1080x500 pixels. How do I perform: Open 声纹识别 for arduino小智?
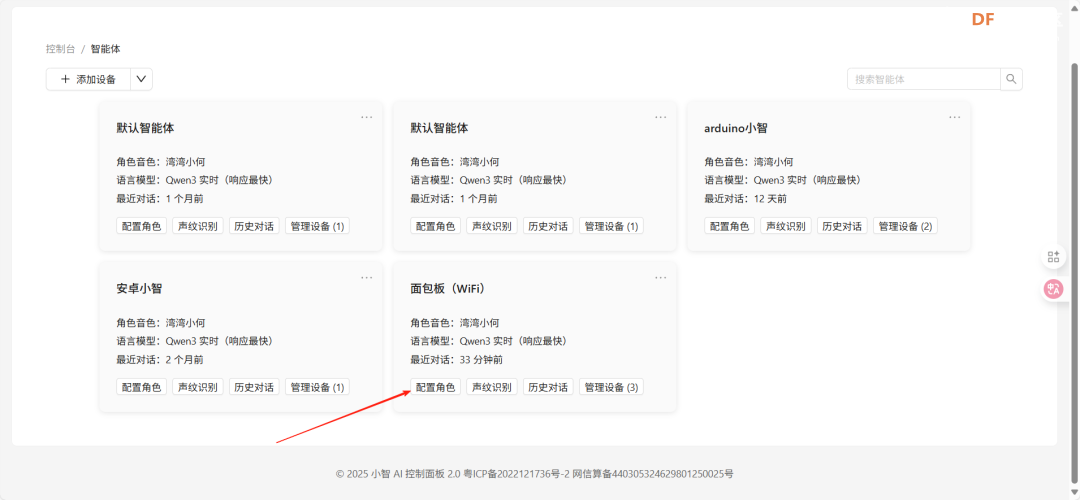pos(786,226)
